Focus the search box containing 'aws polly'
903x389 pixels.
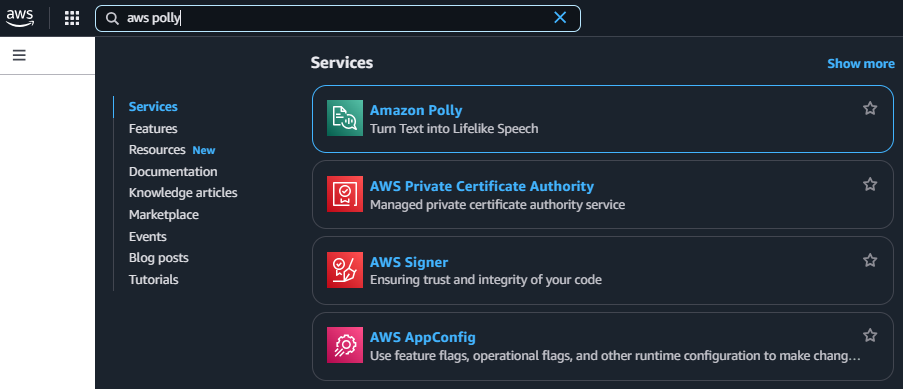pyautogui.click(x=337, y=18)
